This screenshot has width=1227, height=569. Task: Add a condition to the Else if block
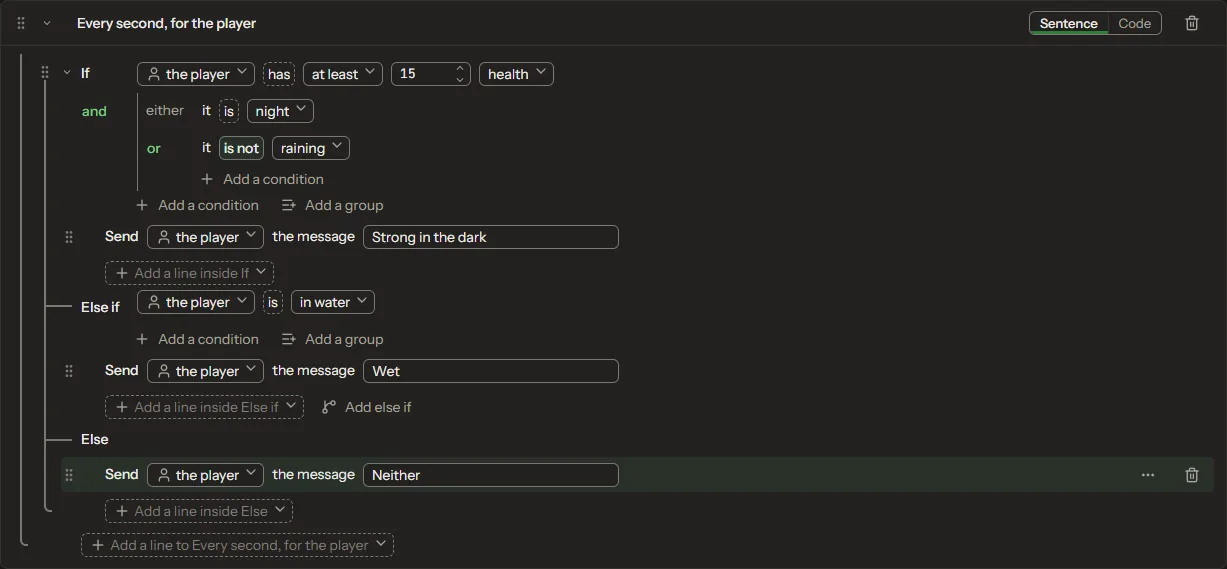pos(197,339)
